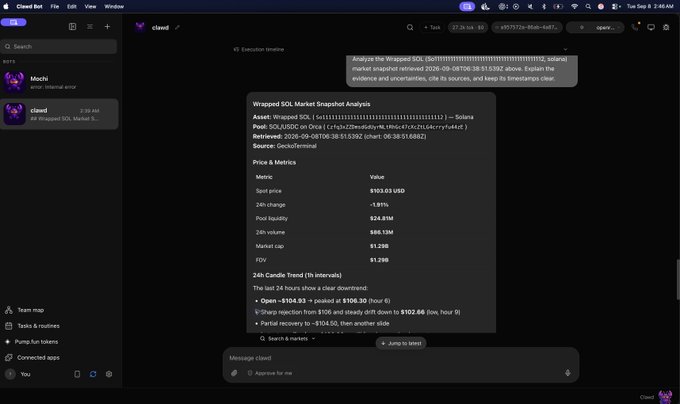Image resolution: width=680 pixels, height=404 pixels.
Task: Click the SOL/USDC pool address code
Action: pos(395,127)
